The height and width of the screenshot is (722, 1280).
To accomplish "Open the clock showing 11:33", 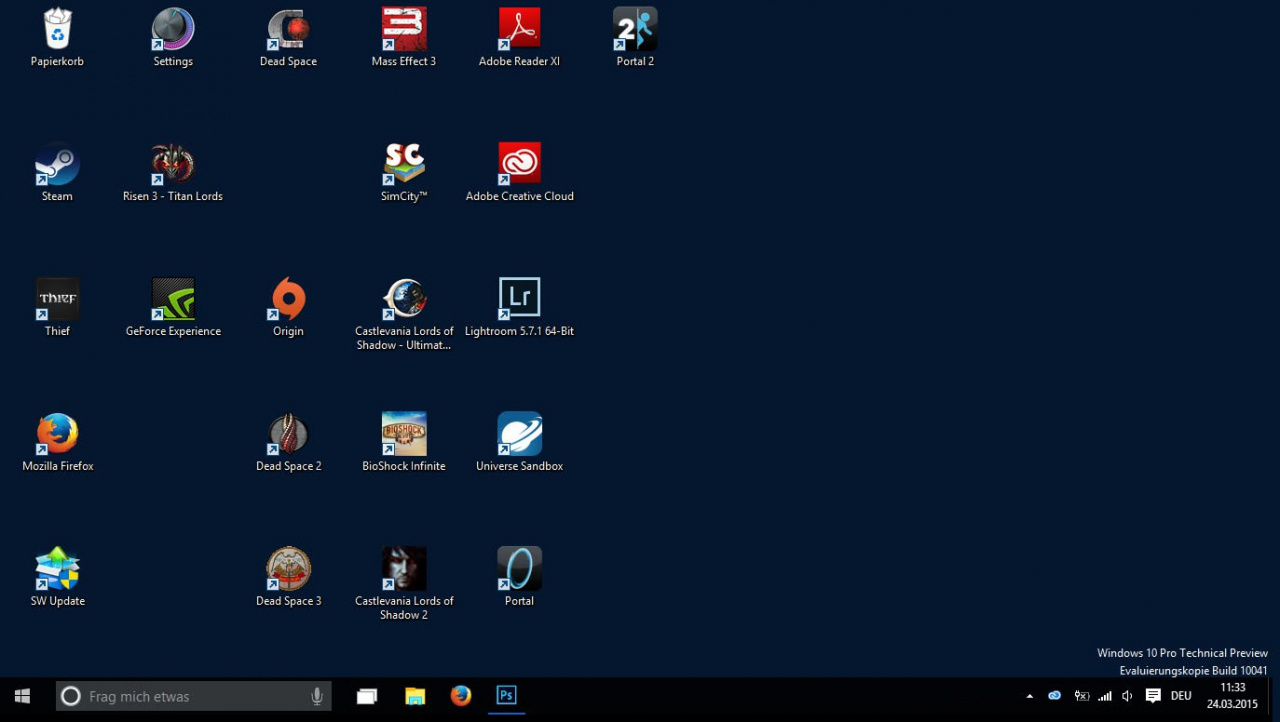I will 1232,696.
